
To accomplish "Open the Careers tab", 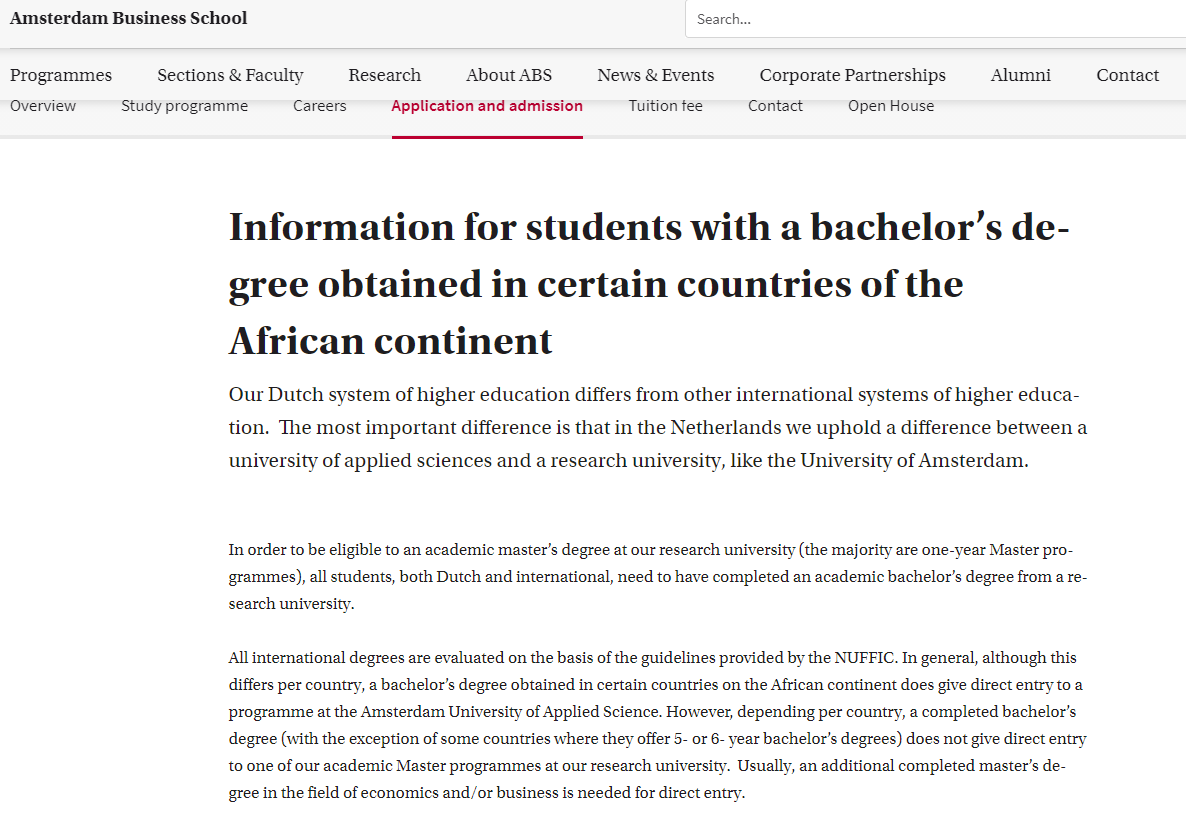I will (x=320, y=106).
